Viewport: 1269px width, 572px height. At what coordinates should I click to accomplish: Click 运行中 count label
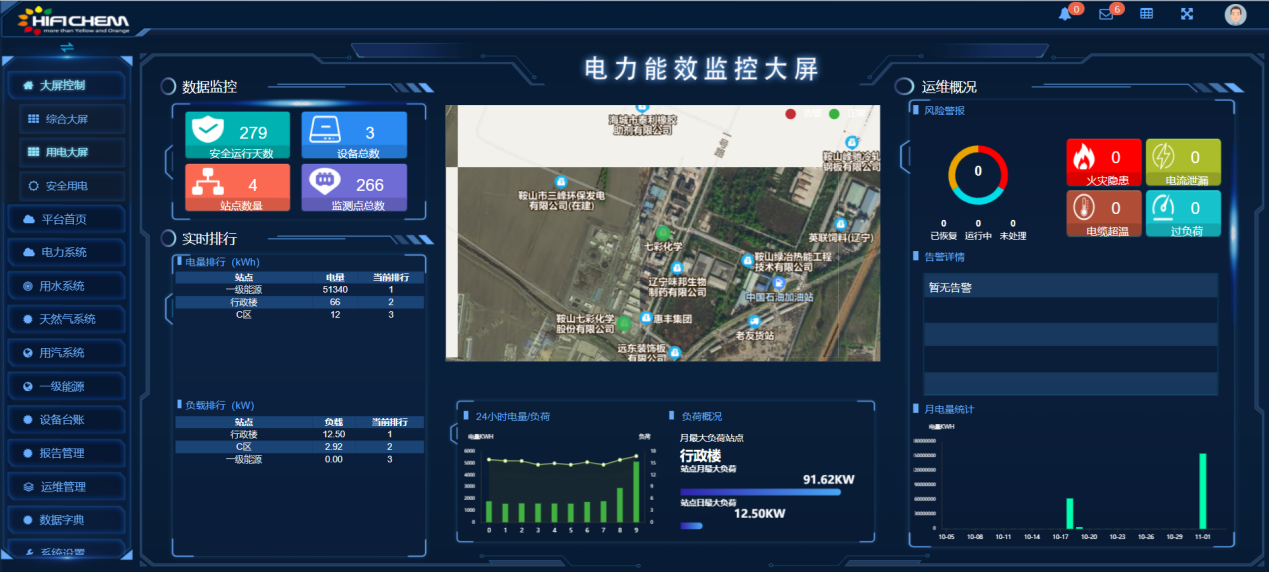[x=978, y=236]
